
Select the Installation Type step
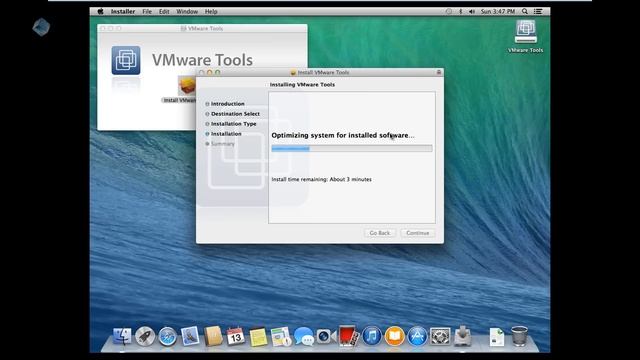233,124
